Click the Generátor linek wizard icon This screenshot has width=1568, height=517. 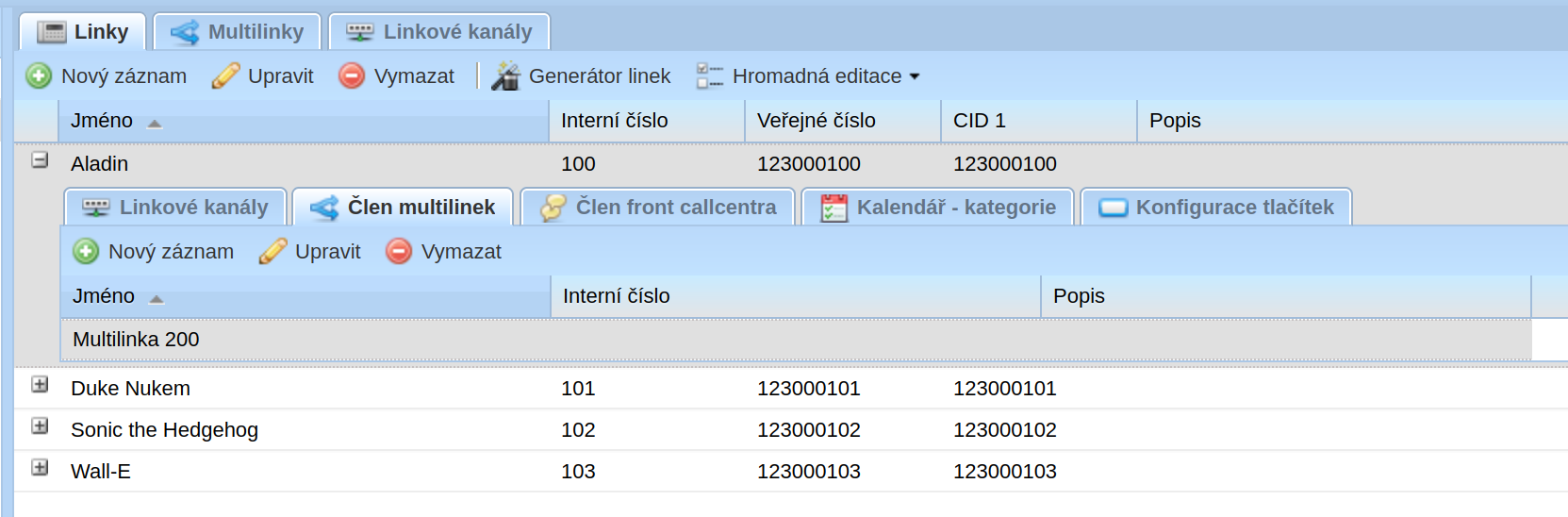[506, 75]
